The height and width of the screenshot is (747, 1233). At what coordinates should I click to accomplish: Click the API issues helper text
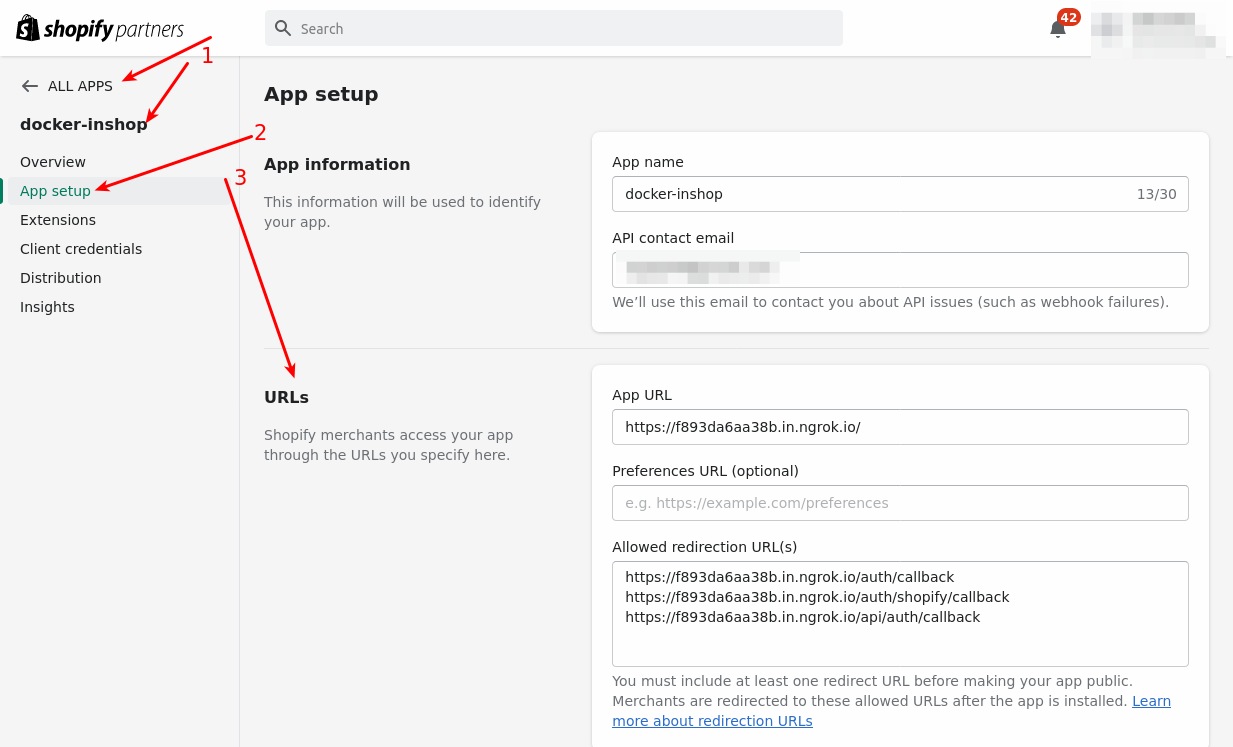pos(890,302)
